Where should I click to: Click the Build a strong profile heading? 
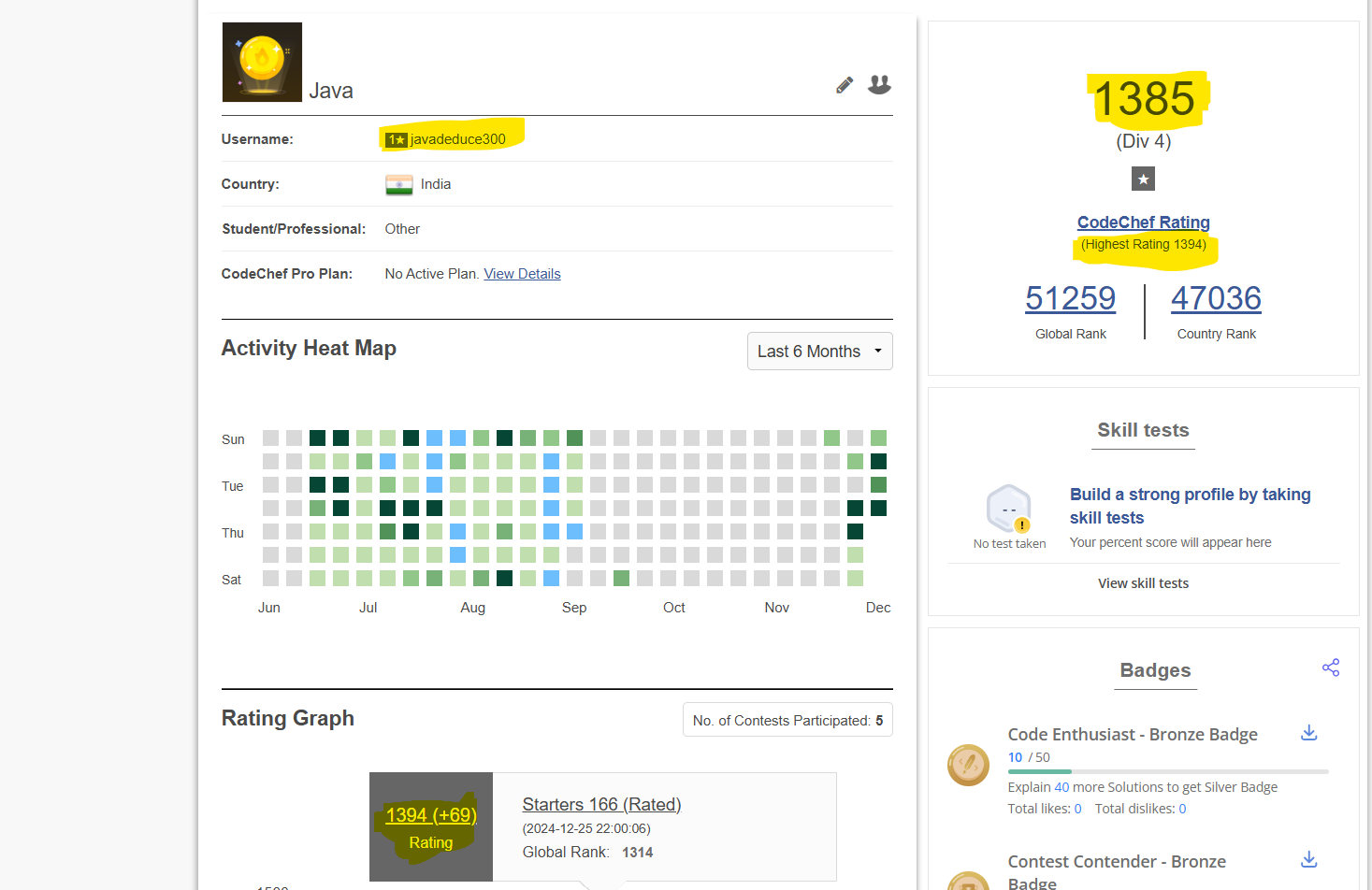pyautogui.click(x=1190, y=506)
